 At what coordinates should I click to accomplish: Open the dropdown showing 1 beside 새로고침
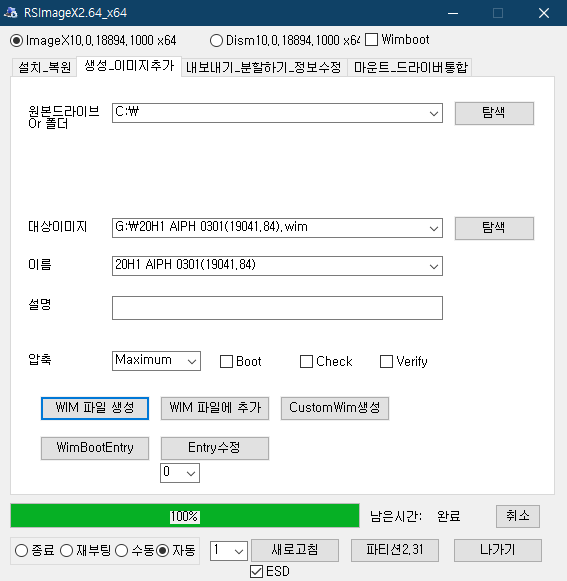[x=229, y=551]
